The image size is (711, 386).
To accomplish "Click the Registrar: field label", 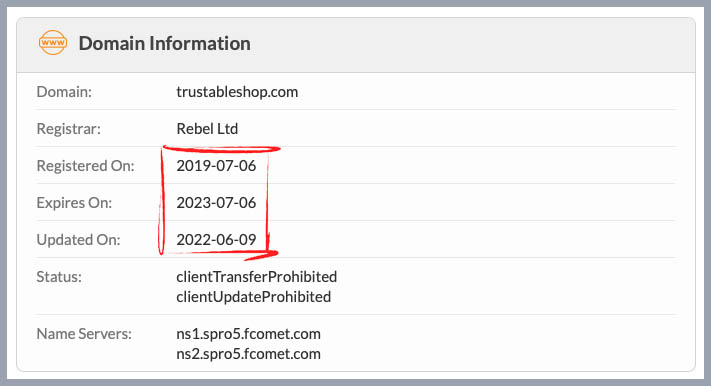I will click(x=68, y=128).
